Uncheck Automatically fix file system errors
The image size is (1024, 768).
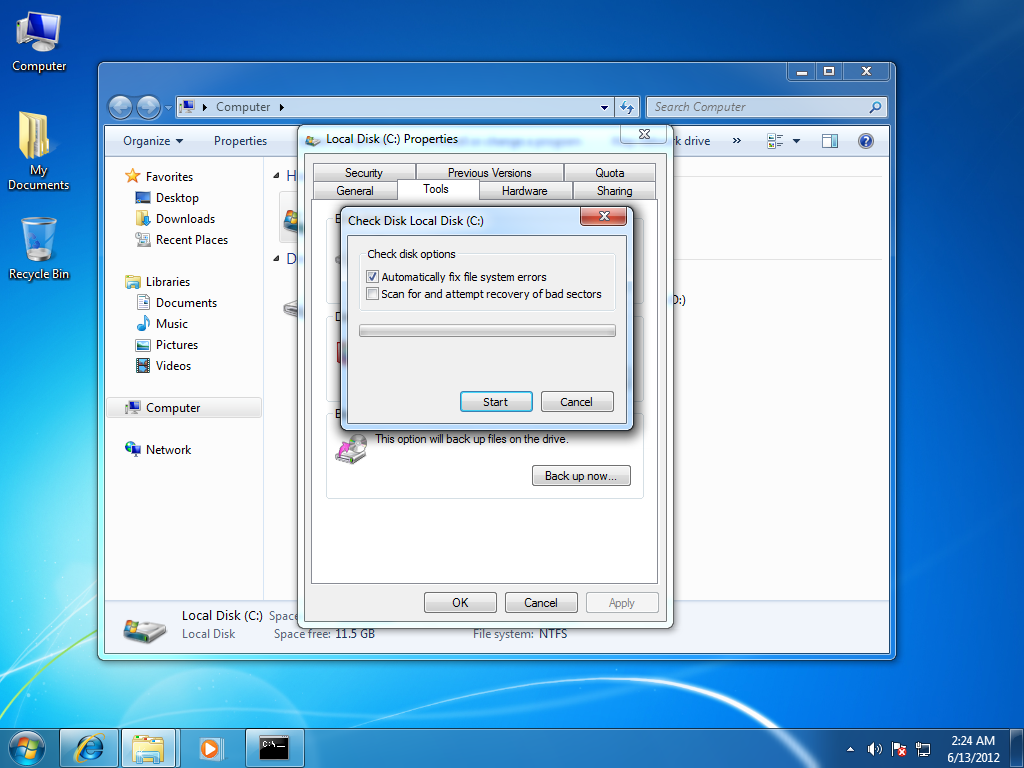click(x=372, y=276)
